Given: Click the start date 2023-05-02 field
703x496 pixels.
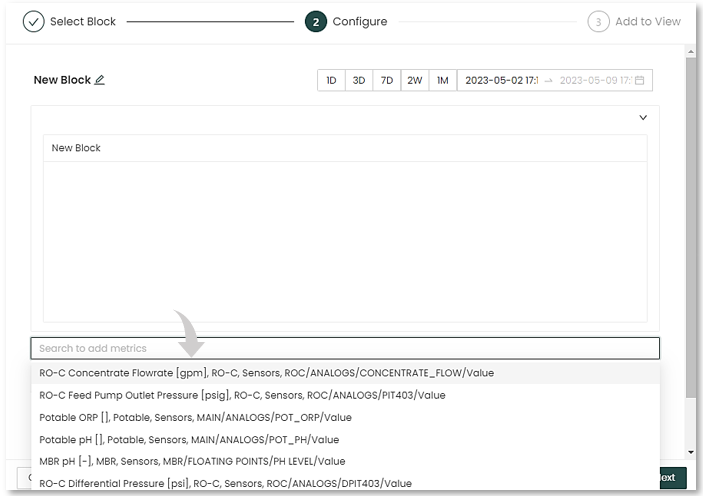Looking at the screenshot, I should (502, 80).
